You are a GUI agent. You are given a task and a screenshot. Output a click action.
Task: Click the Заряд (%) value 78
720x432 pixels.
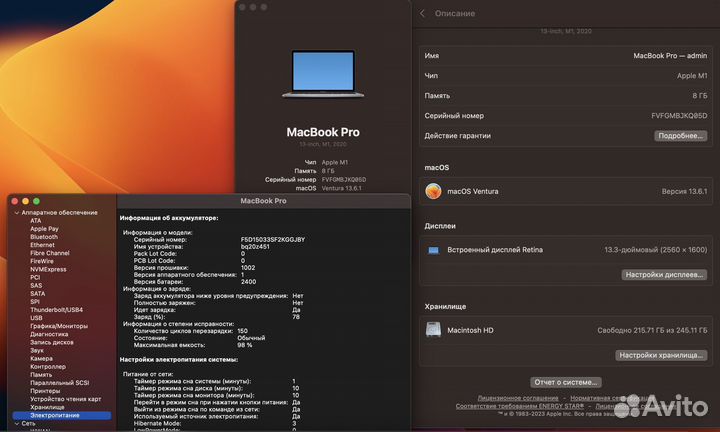coord(296,317)
